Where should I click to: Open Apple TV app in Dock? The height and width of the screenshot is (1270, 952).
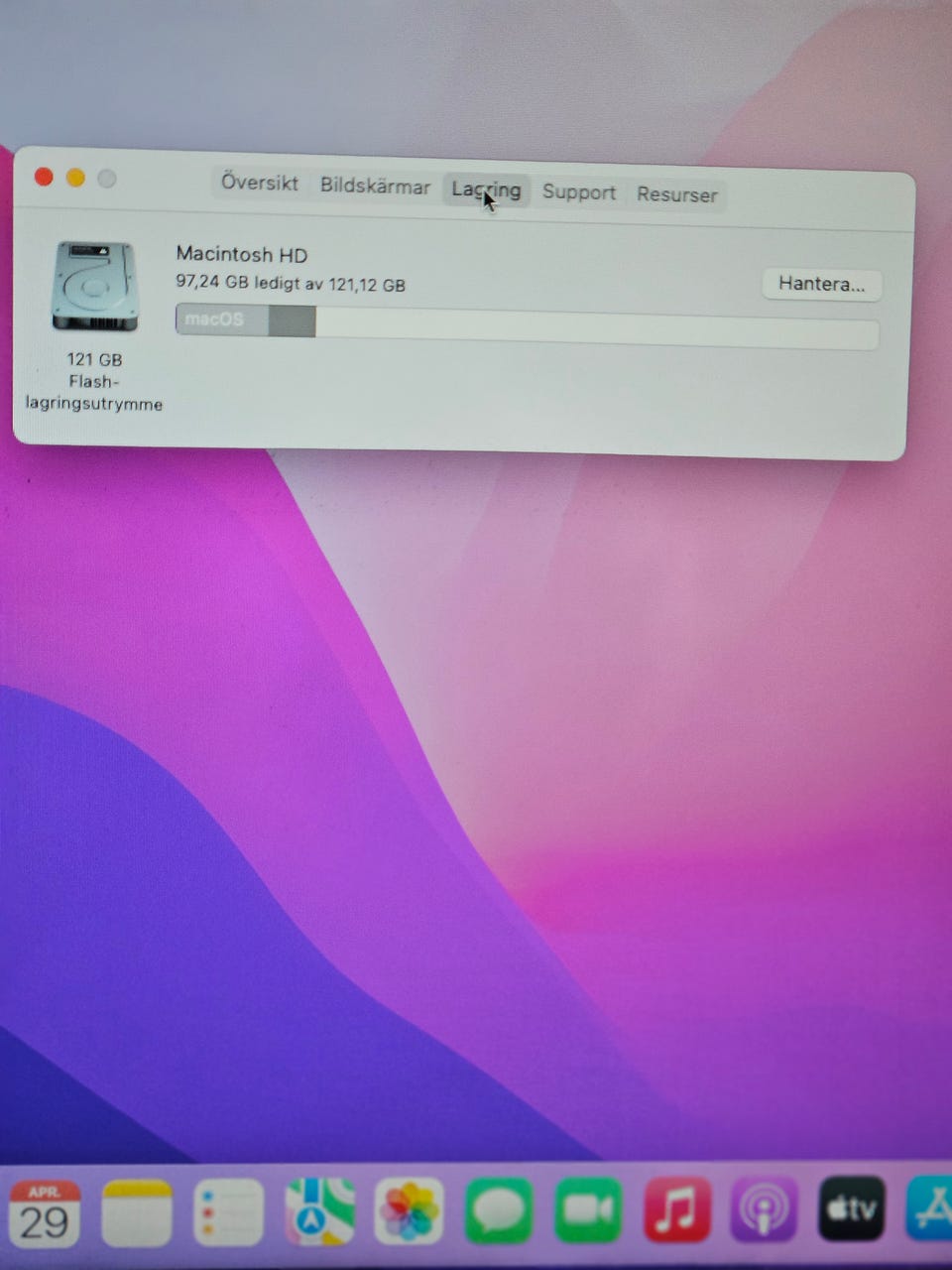(x=852, y=1208)
